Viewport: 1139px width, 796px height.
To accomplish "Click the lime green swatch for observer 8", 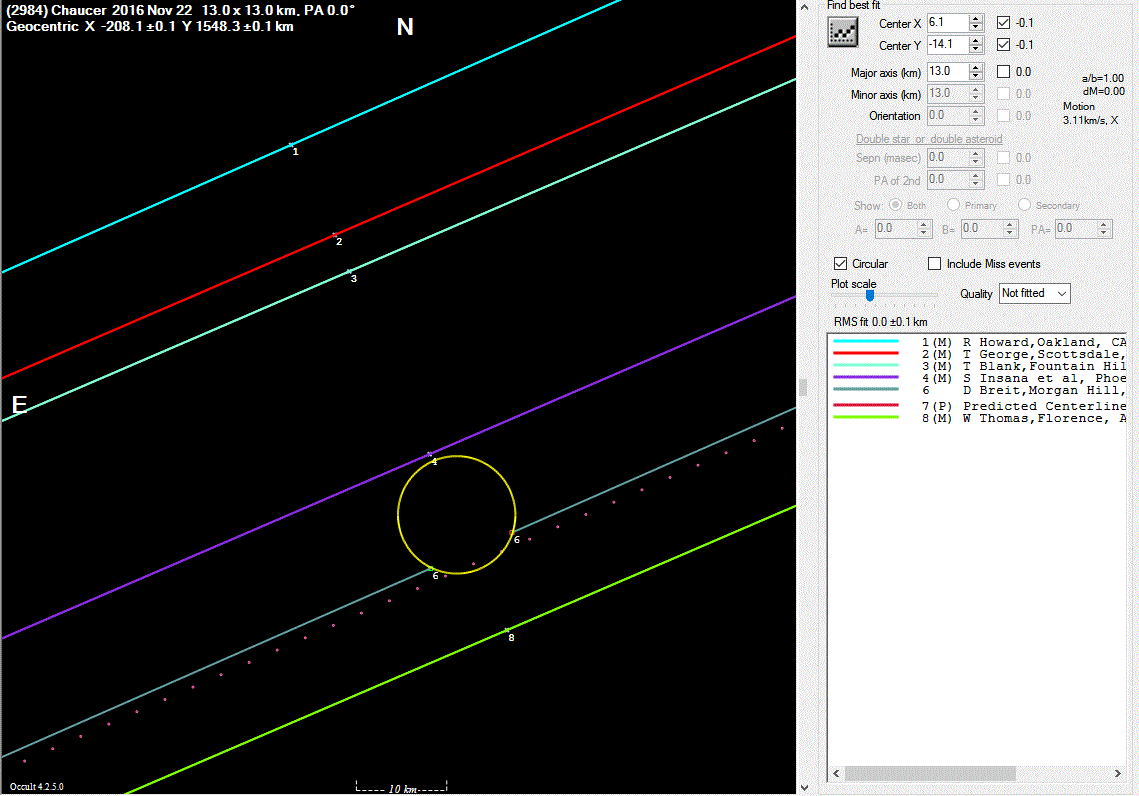I will click(866, 418).
